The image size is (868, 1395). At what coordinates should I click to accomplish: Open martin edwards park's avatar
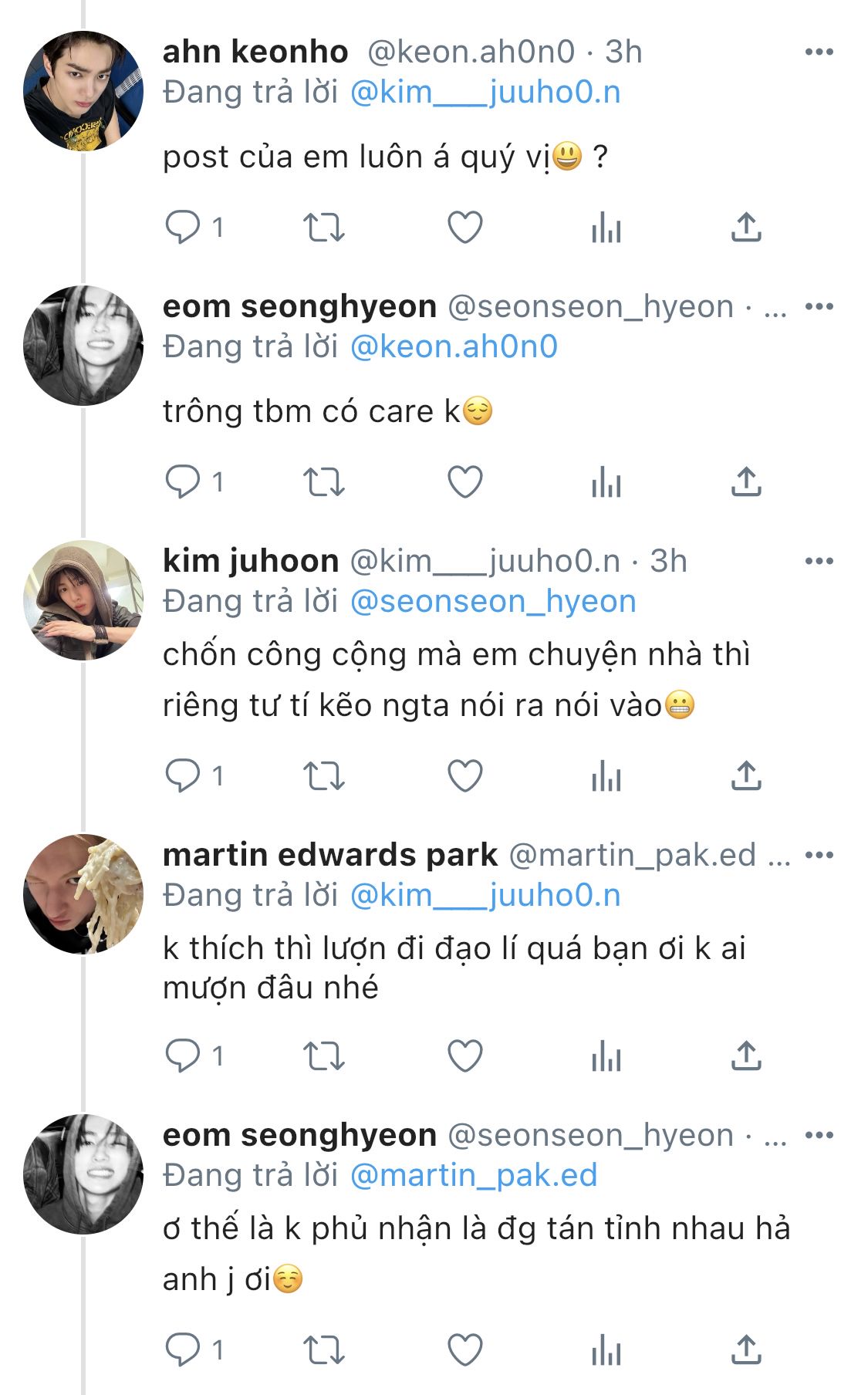pos(83,894)
